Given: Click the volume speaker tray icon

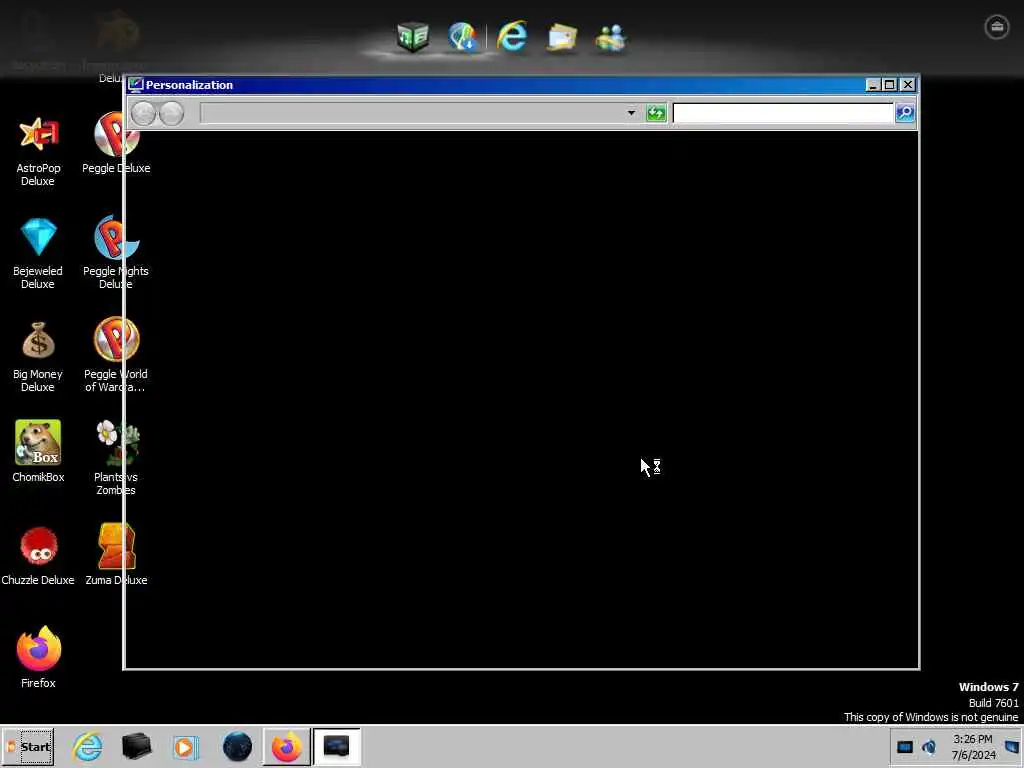Looking at the screenshot, I should click(x=929, y=747).
